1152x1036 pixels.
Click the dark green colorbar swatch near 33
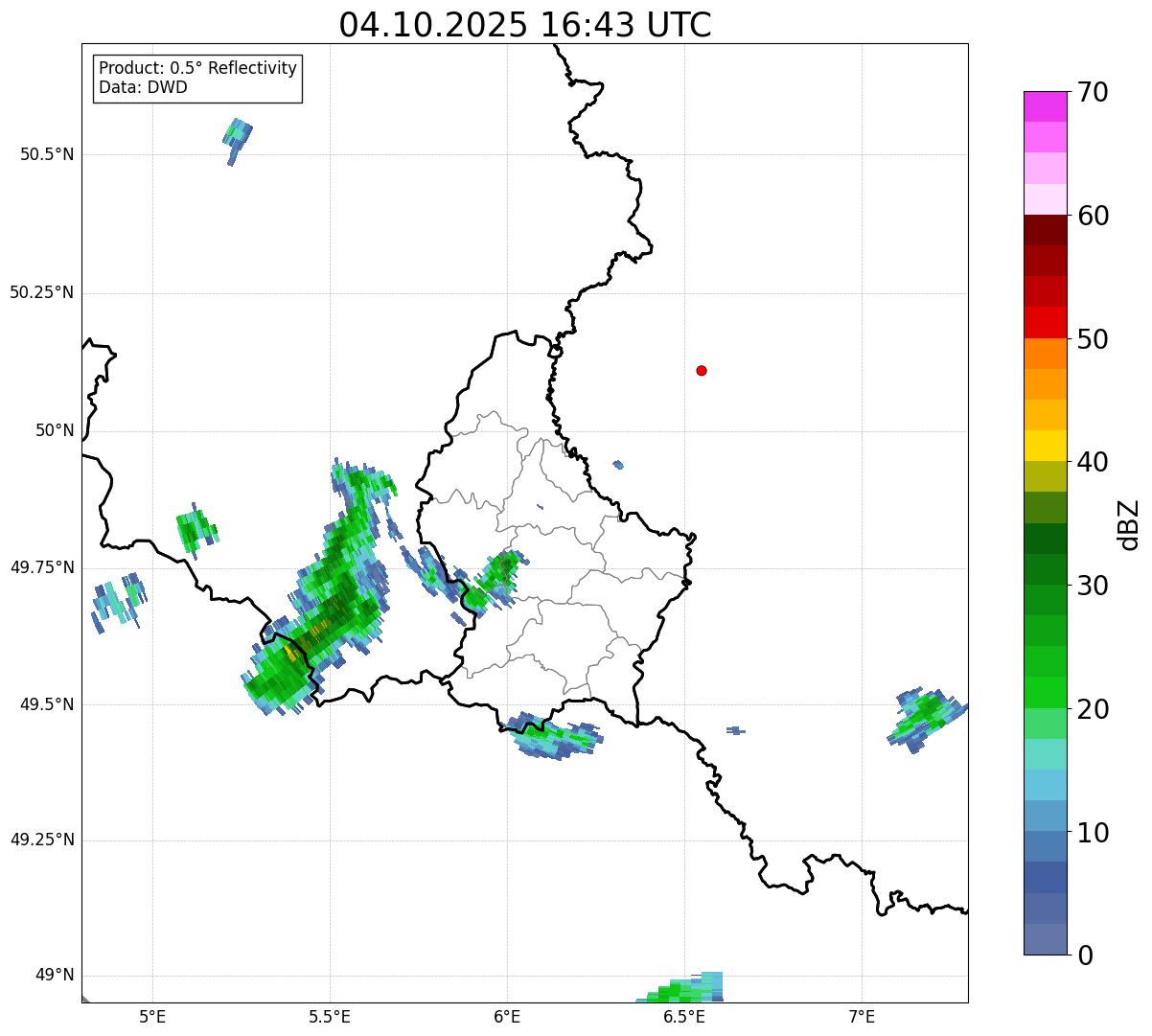(x=1045, y=539)
